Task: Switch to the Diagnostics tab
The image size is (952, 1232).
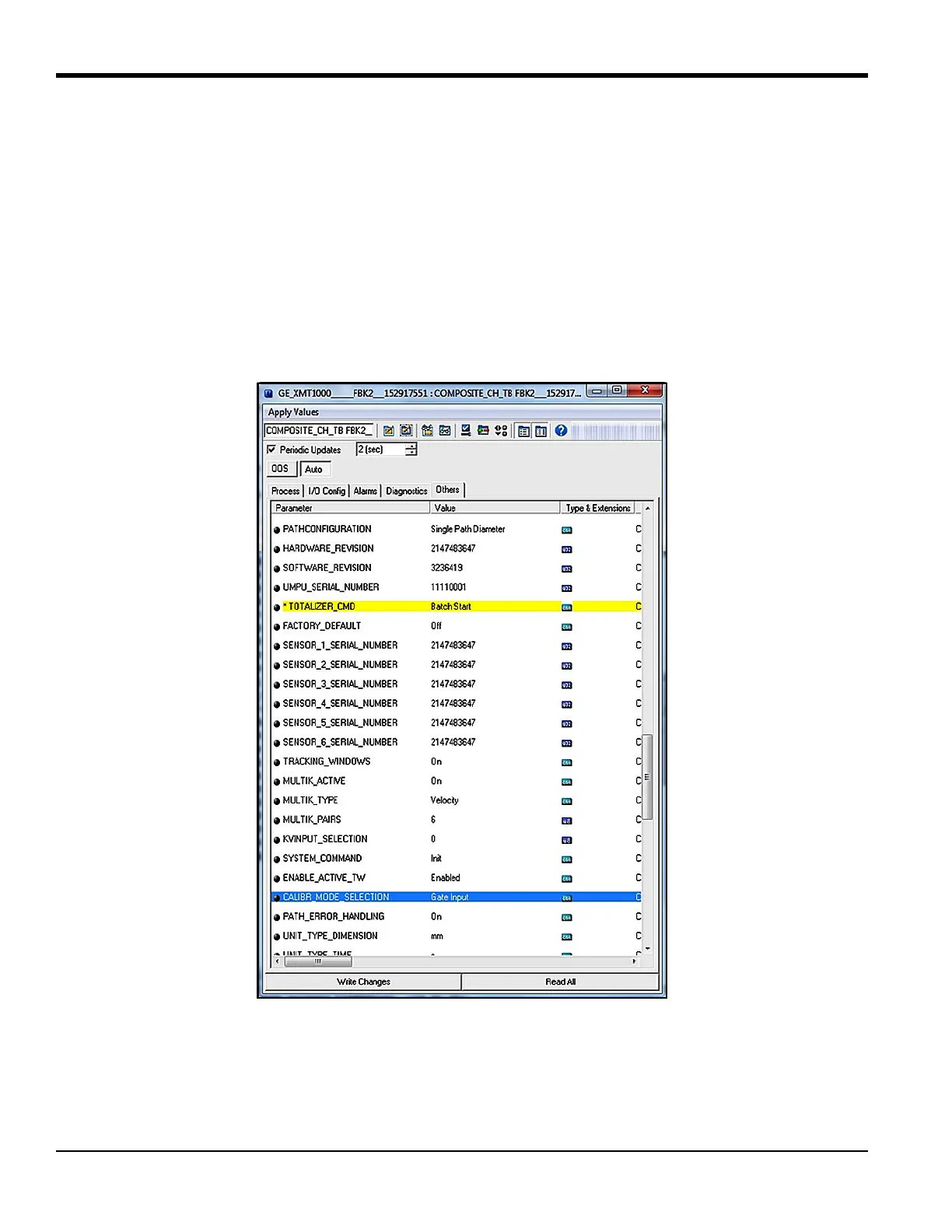Action: pos(407,491)
